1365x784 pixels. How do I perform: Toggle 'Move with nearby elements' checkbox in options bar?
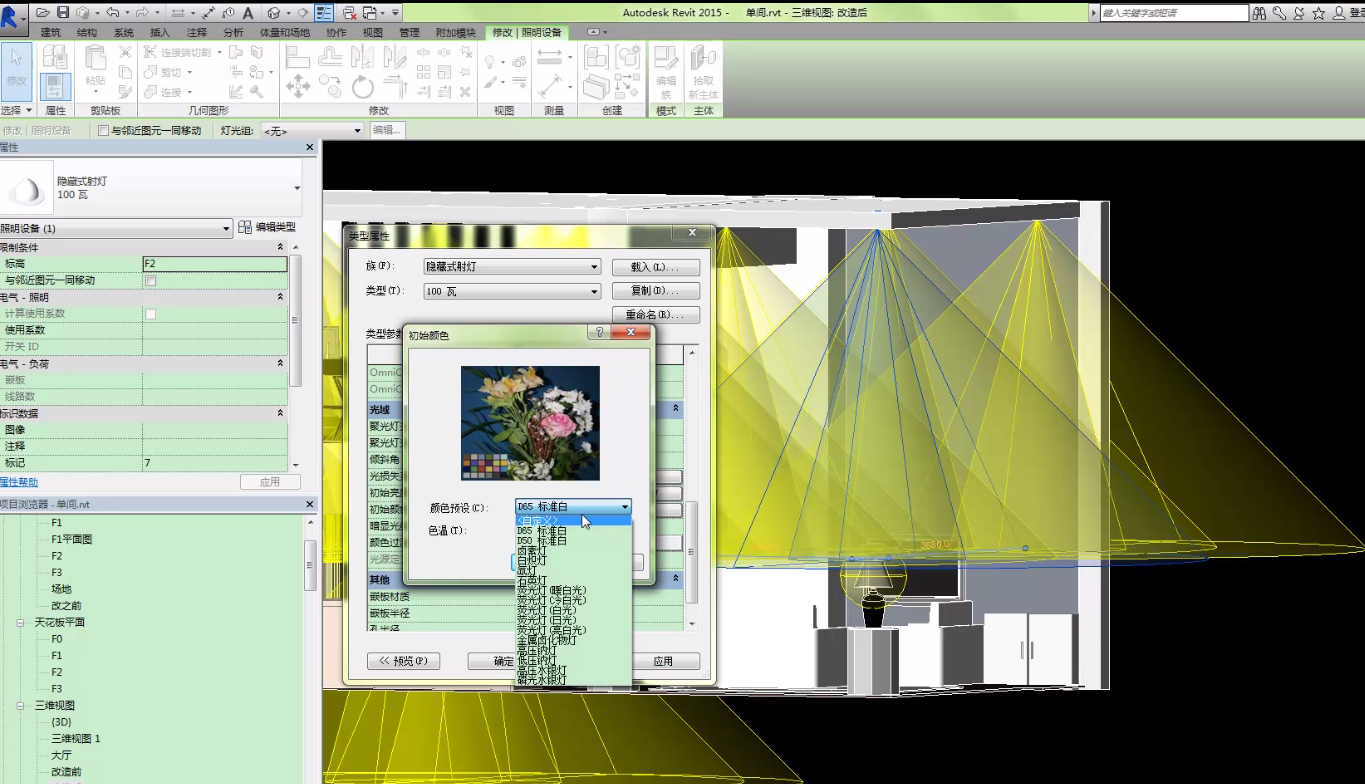pos(104,130)
